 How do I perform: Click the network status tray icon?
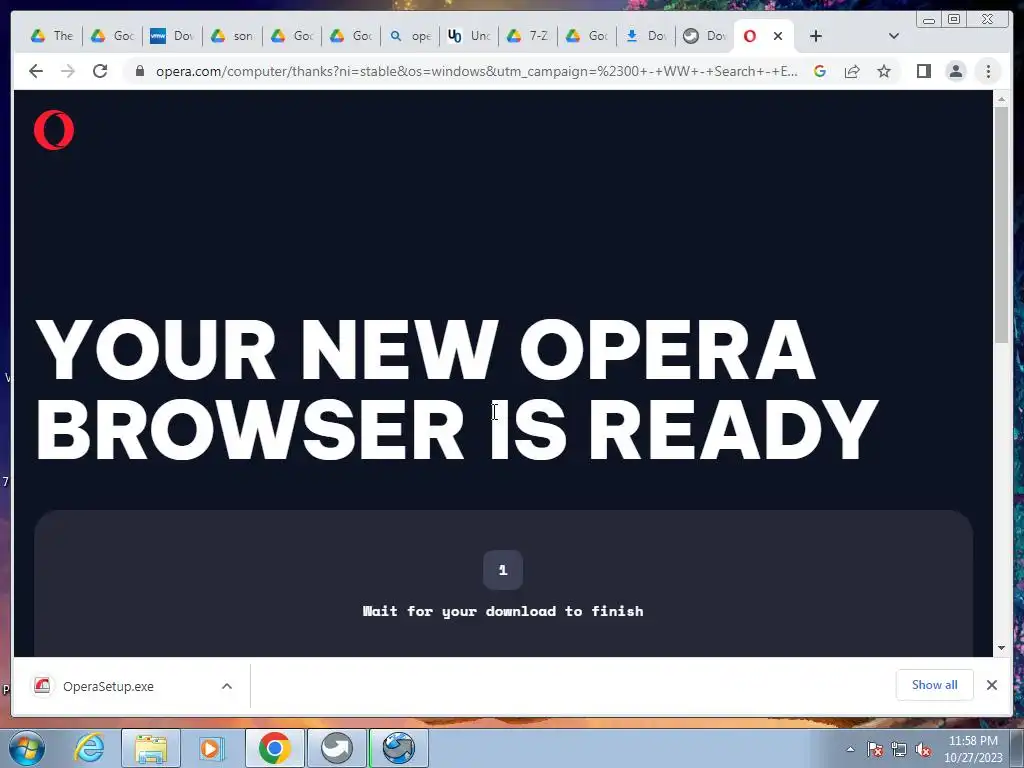click(899, 749)
